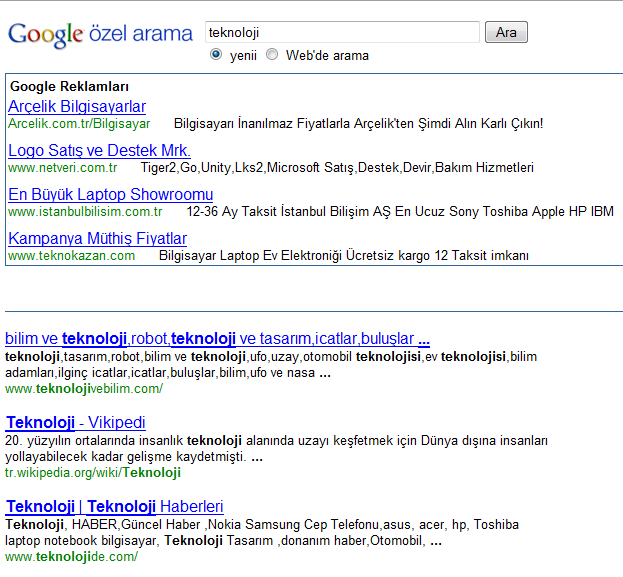
Task: Open the Teknoloji | Teknoloji Haberleri result
Action: pos(114,507)
